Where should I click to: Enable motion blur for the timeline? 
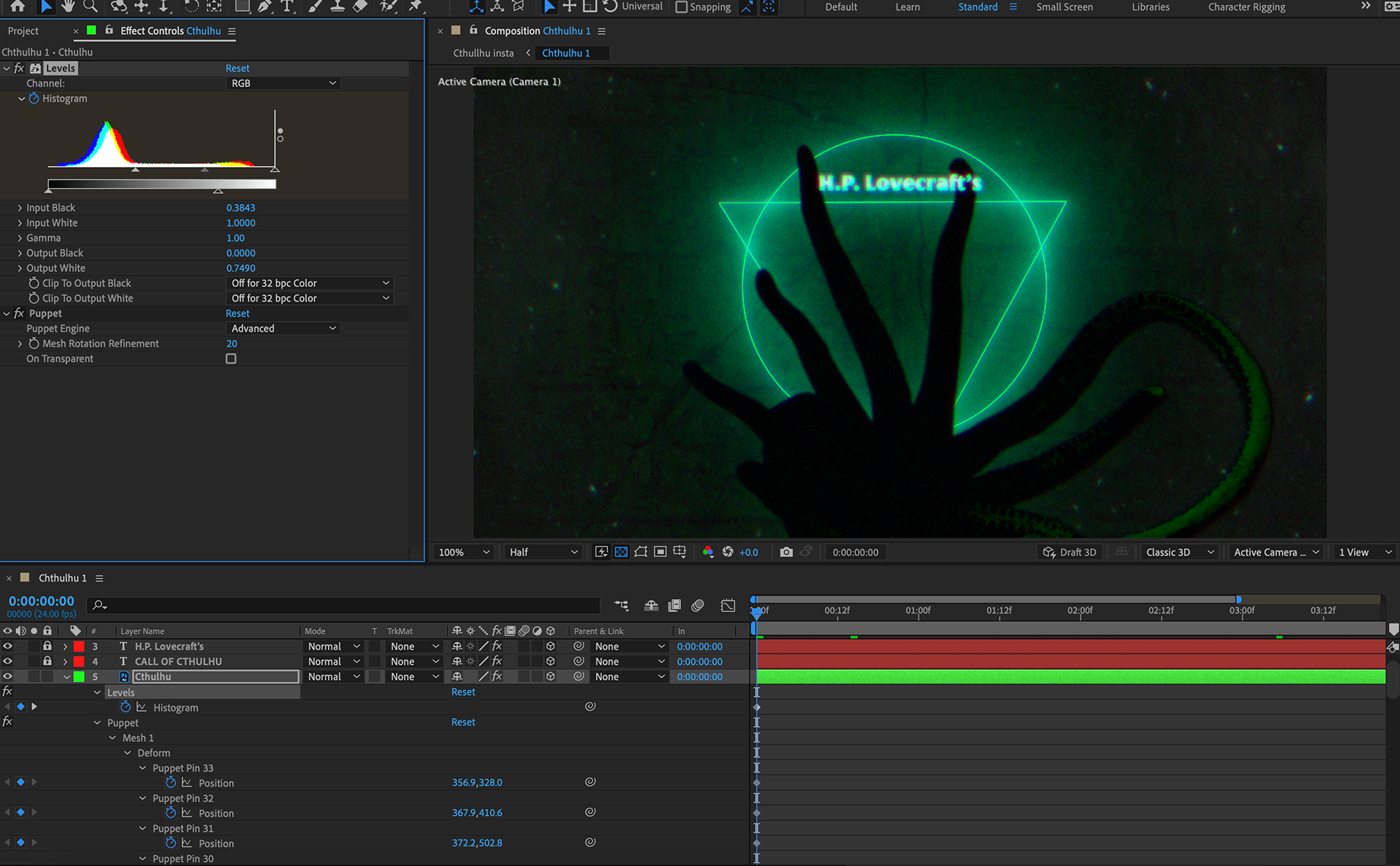698,605
